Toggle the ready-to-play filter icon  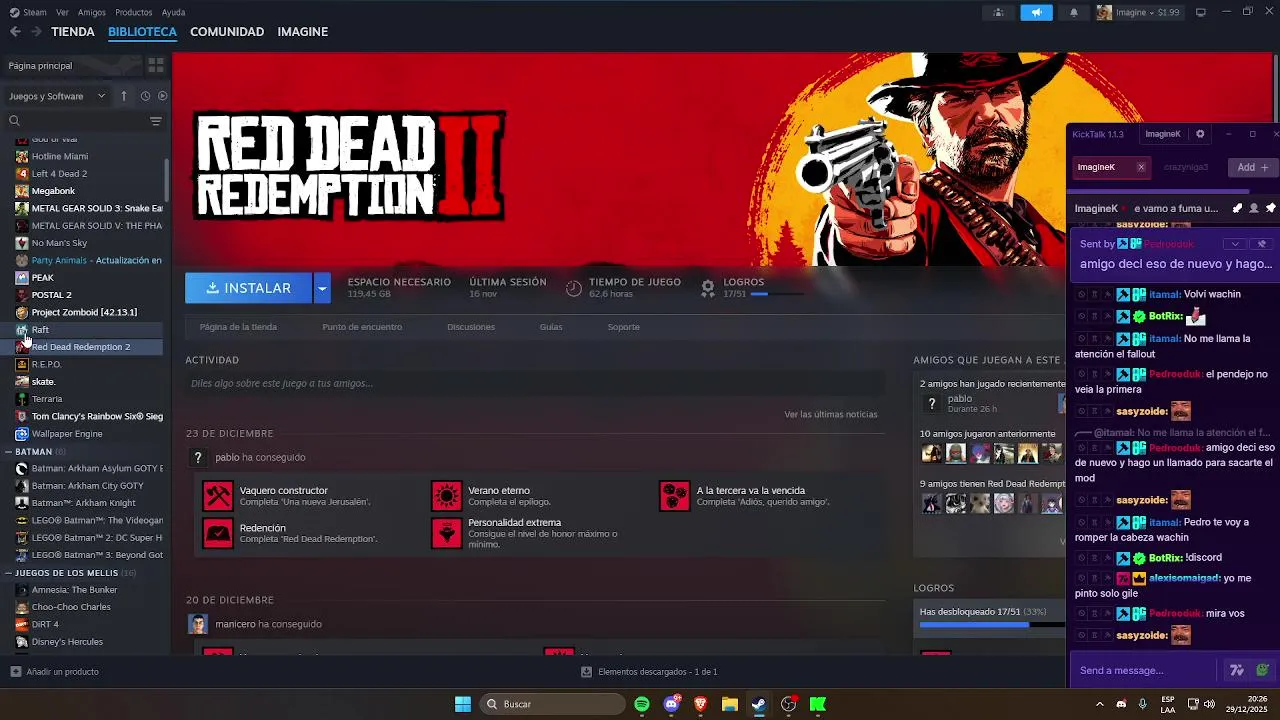click(162, 96)
